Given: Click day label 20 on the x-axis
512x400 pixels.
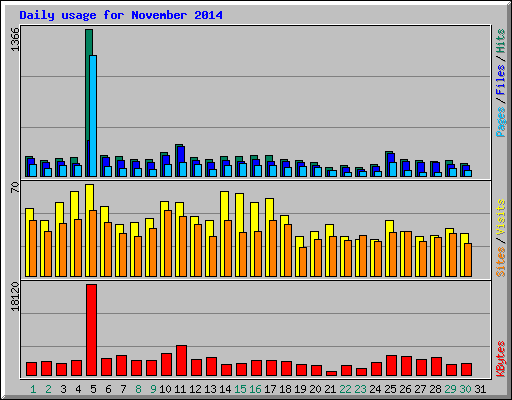Looking at the screenshot, I should (x=315, y=389).
